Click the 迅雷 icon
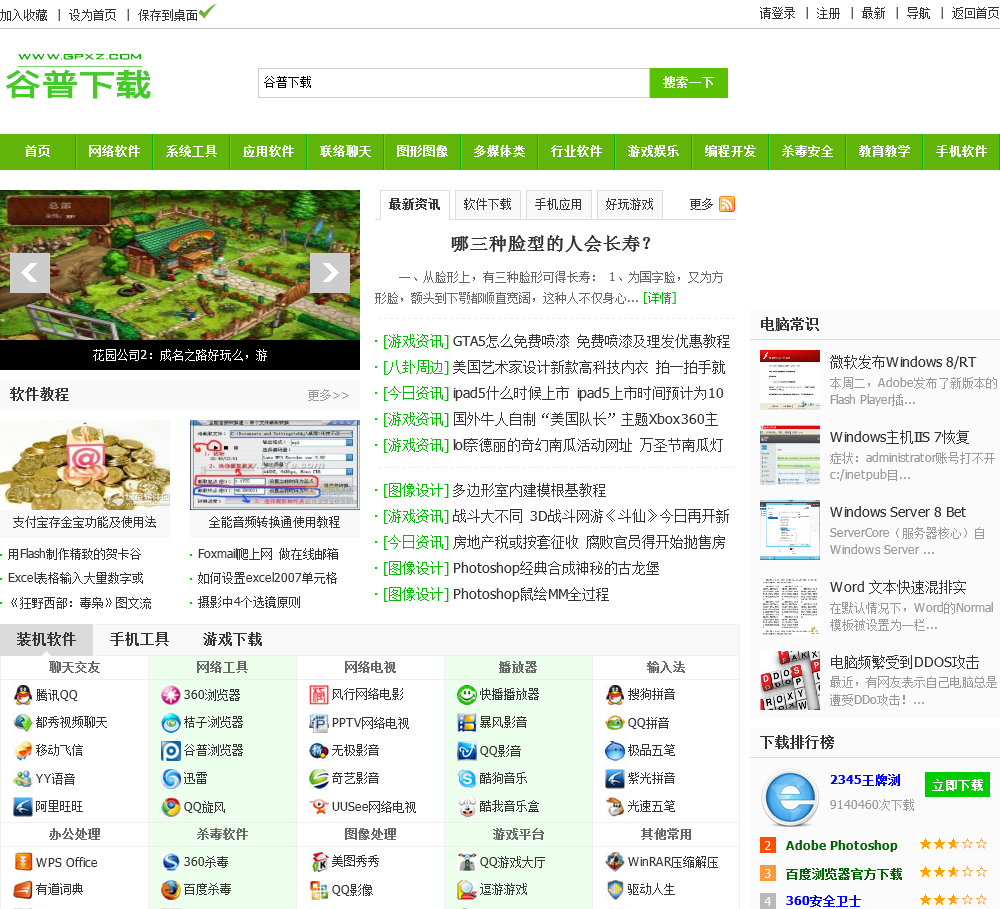 click(171, 779)
